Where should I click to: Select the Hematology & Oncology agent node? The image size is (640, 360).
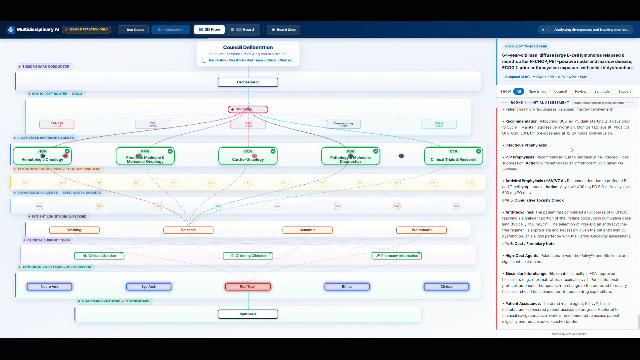click(42, 156)
